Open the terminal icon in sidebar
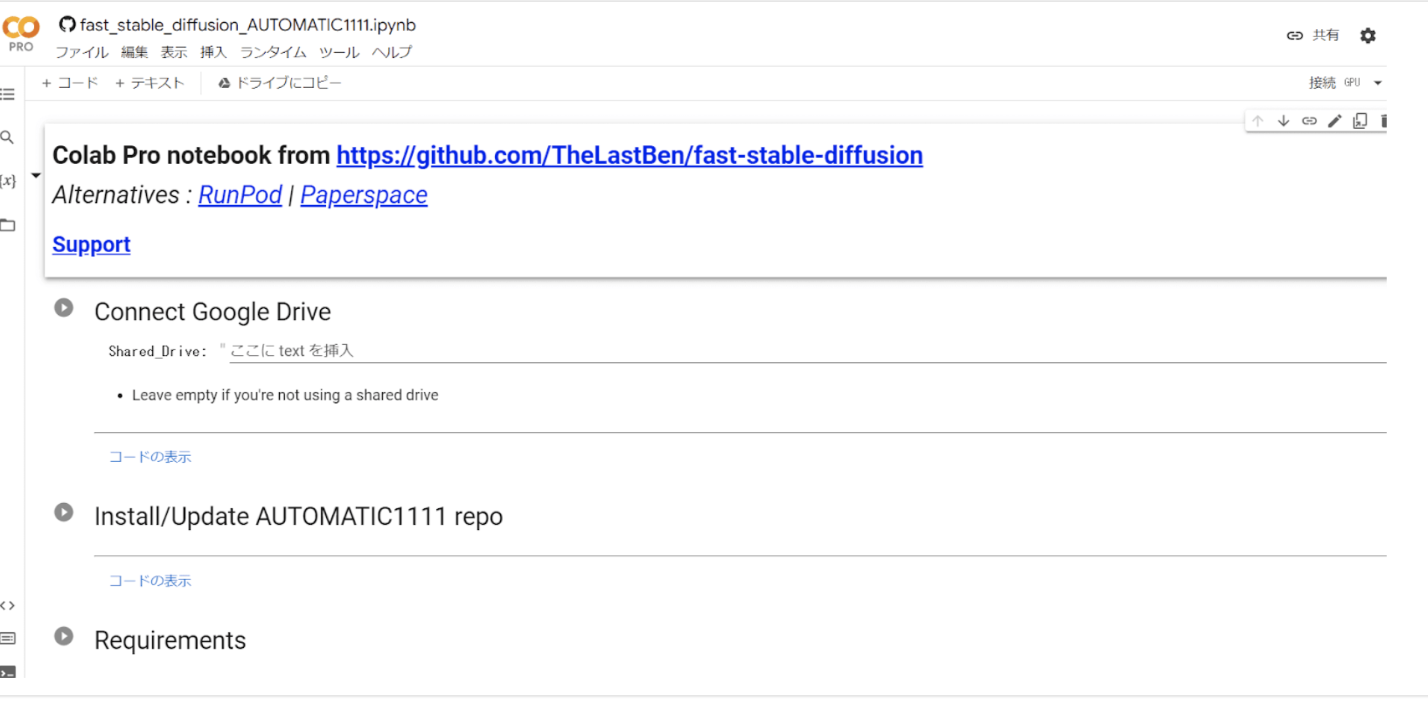The width and height of the screenshot is (1428, 726). coord(8,672)
